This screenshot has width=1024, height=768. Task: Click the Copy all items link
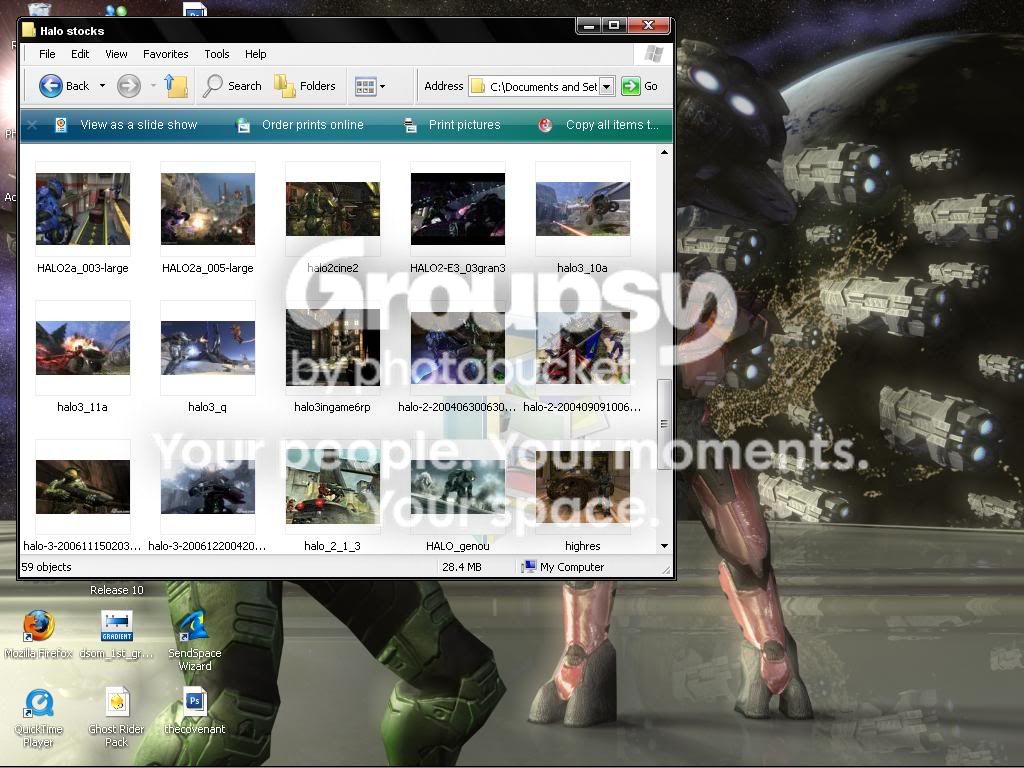pyautogui.click(x=612, y=125)
